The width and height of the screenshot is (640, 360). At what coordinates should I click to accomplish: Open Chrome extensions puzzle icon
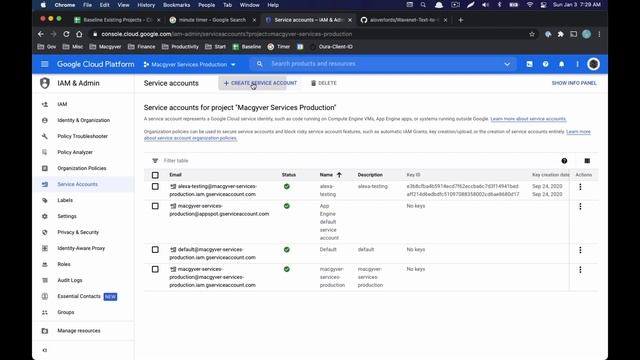pos(561,34)
